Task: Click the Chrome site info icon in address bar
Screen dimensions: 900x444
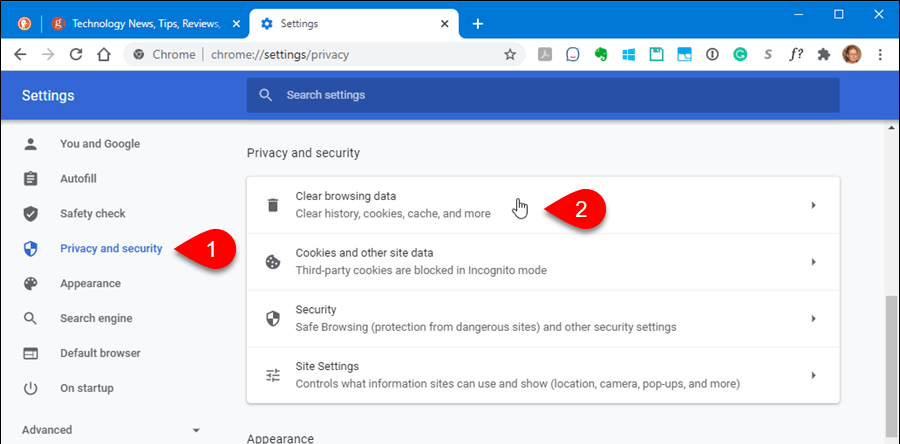Action: click(x=138, y=54)
